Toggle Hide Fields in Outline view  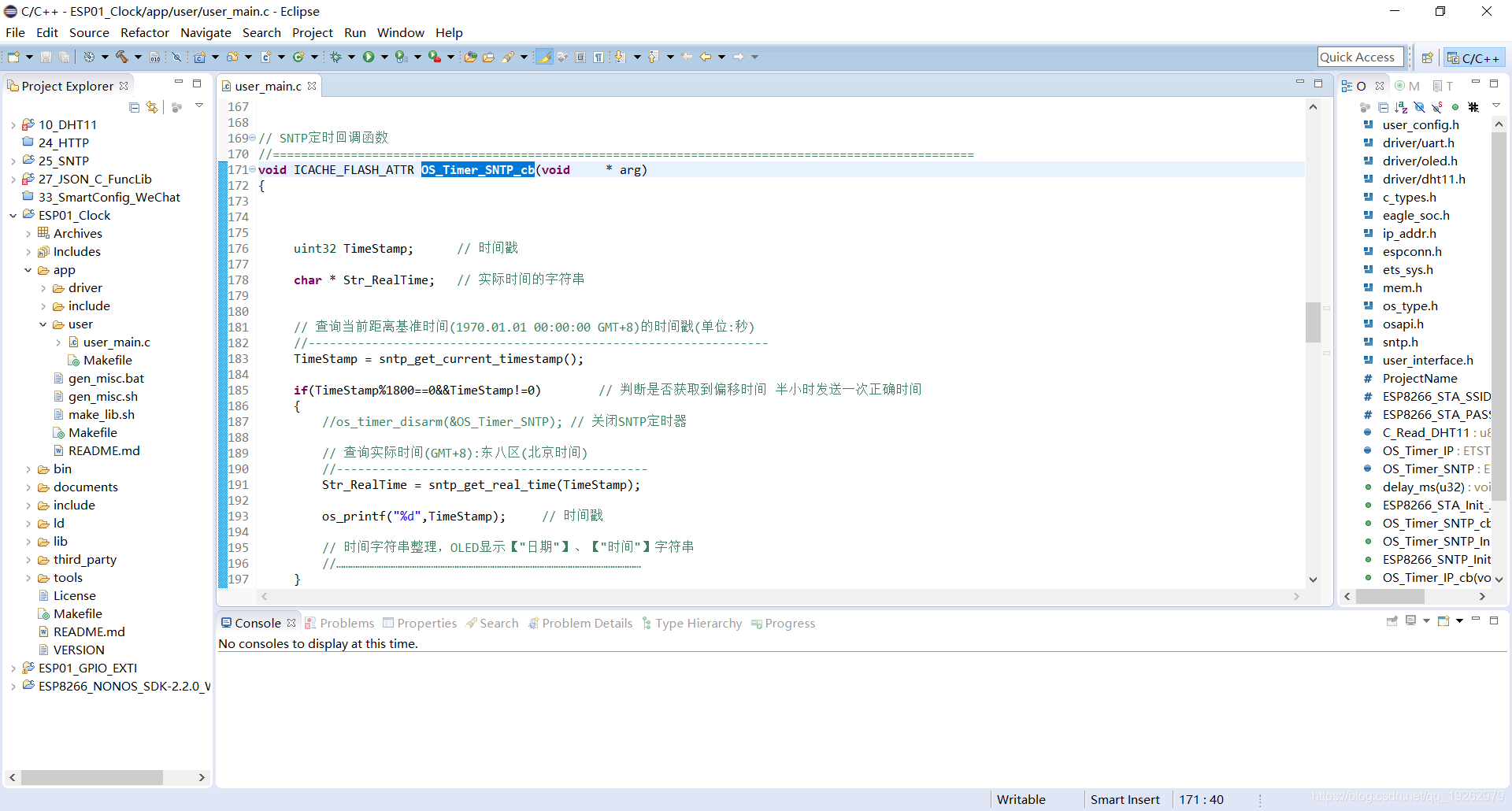tap(1419, 107)
